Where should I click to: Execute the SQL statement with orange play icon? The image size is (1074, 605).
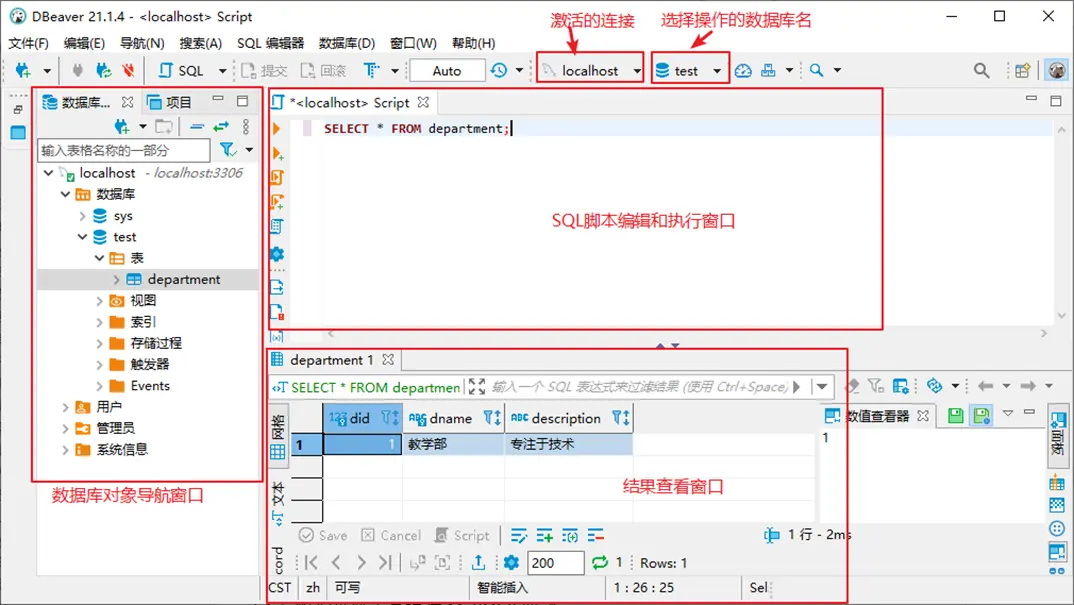[277, 128]
